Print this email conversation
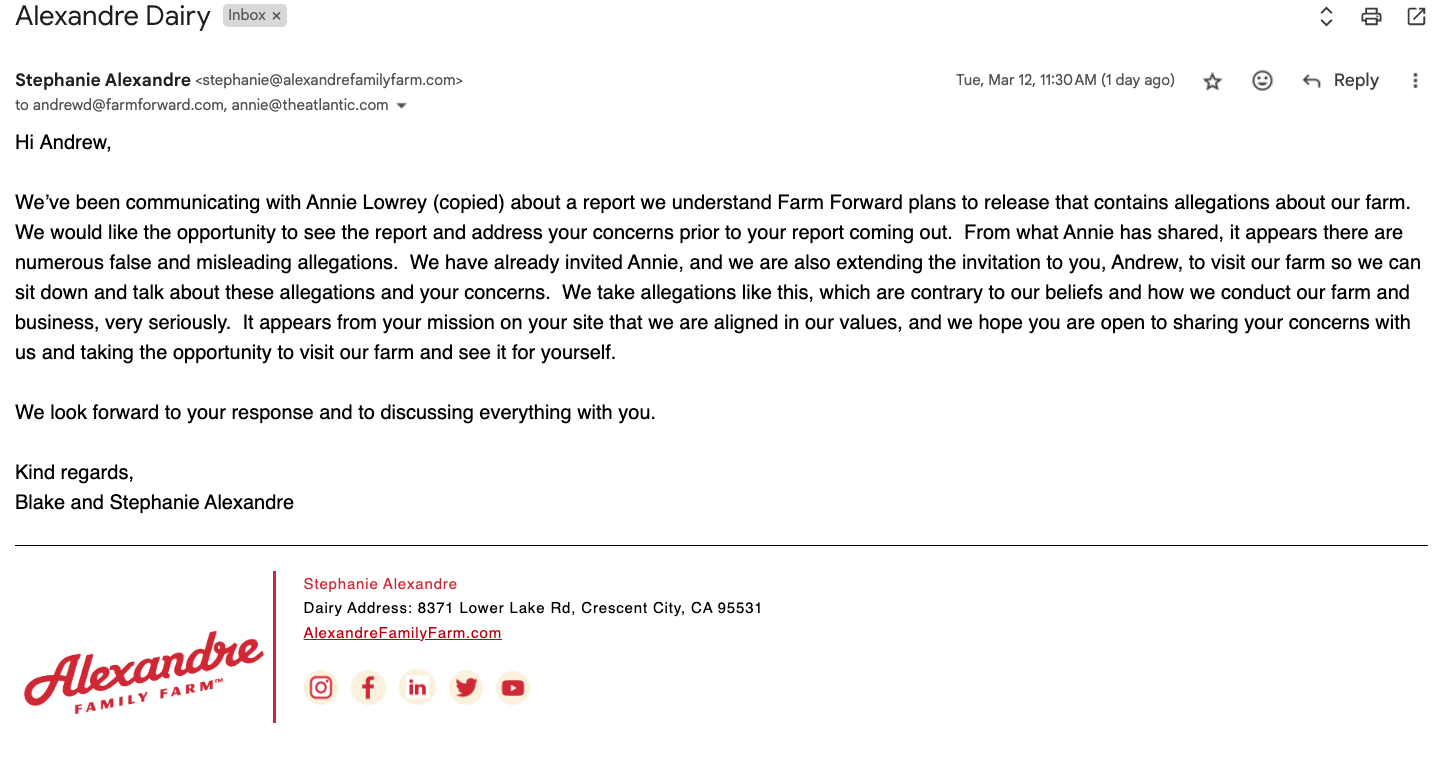Image resolution: width=1439 pixels, height=761 pixels. coord(1371,17)
